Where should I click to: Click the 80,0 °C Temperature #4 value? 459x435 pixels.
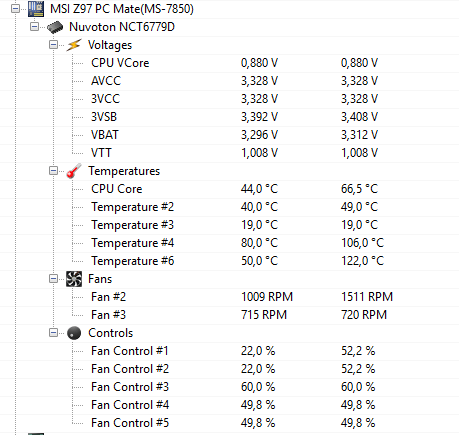(x=259, y=243)
